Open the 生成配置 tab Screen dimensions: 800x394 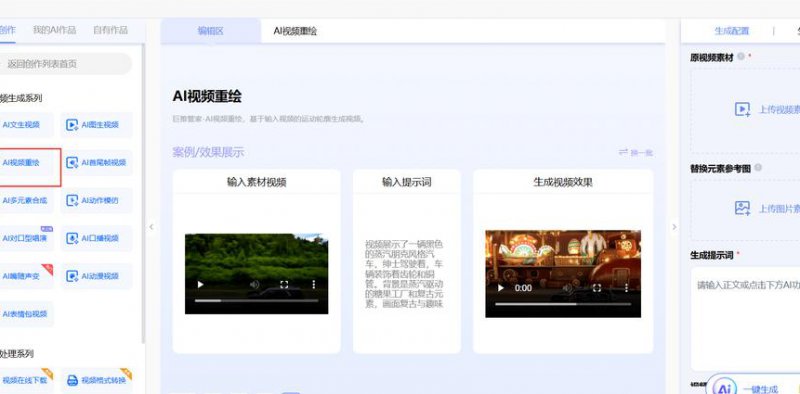pyautogui.click(x=732, y=31)
